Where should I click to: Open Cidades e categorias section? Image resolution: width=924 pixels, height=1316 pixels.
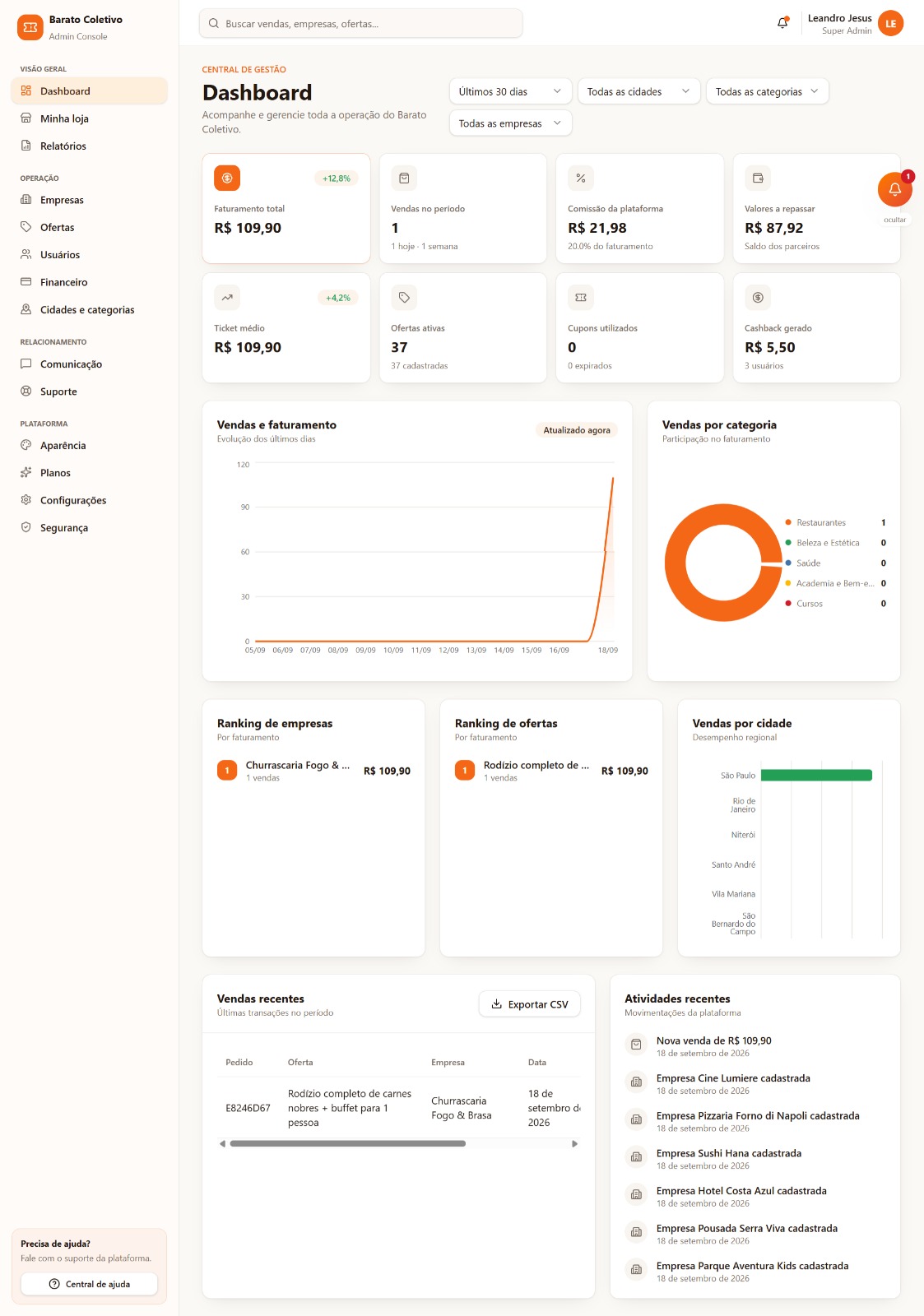[x=89, y=310]
